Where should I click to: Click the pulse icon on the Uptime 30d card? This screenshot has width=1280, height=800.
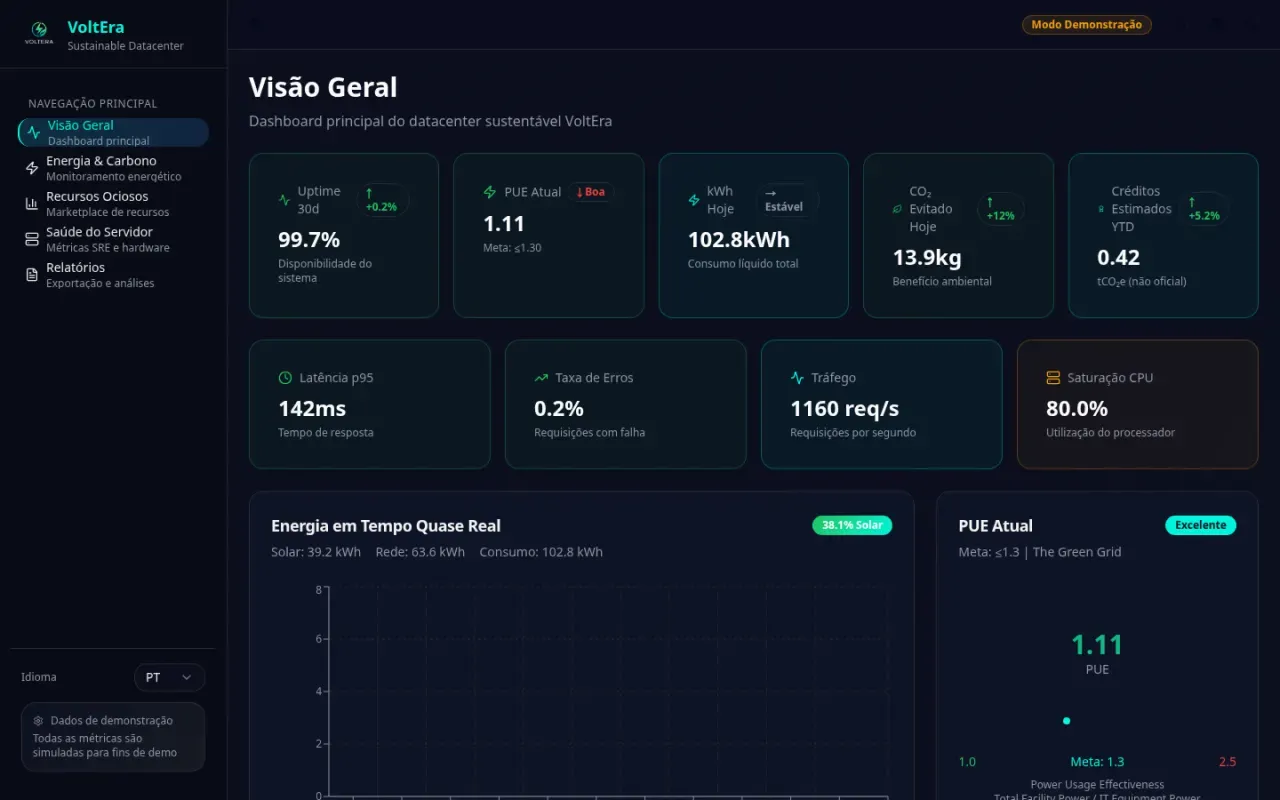click(x=284, y=200)
